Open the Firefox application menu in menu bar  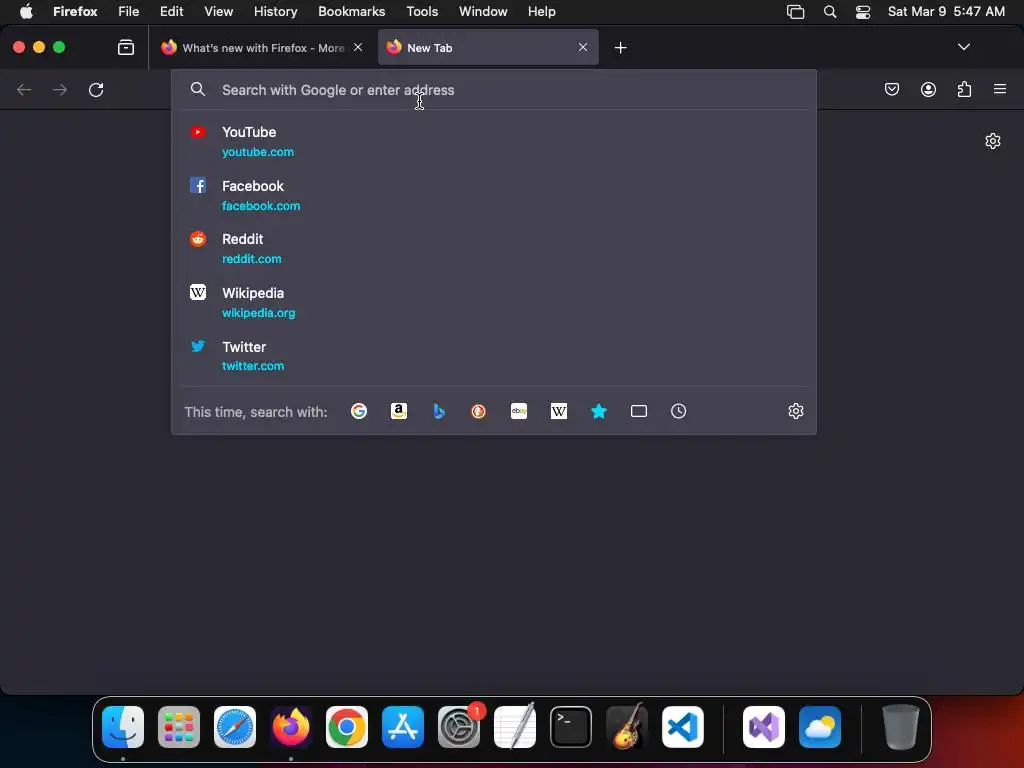(75, 11)
